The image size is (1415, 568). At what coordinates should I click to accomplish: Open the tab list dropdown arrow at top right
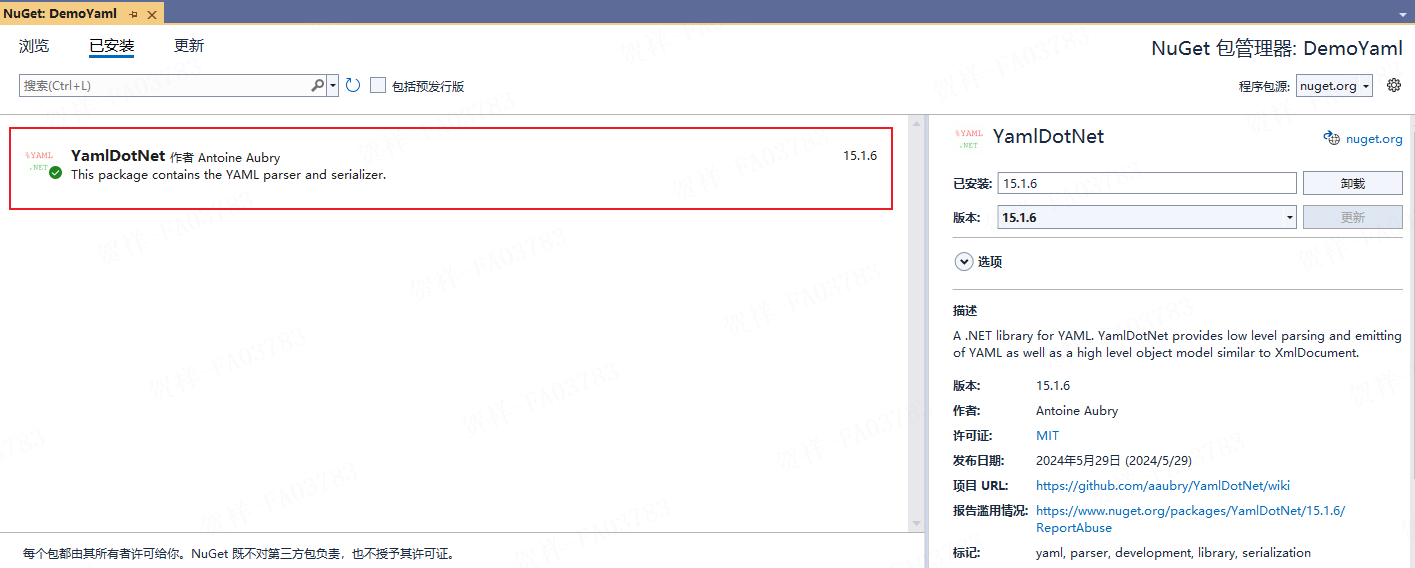coord(1404,15)
